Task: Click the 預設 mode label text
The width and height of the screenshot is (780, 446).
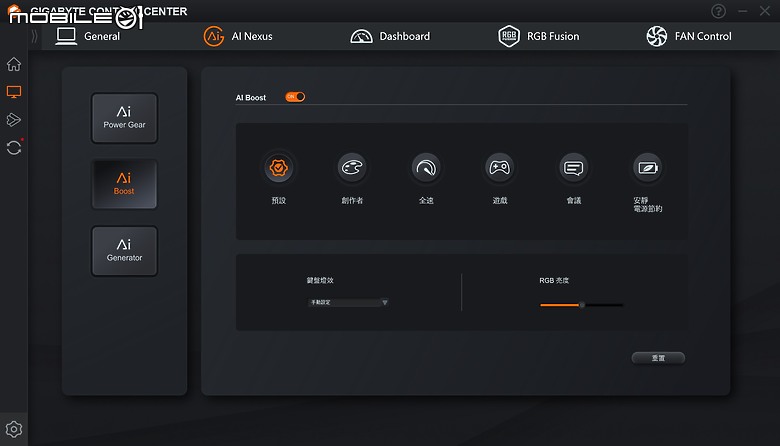Action: 279,200
